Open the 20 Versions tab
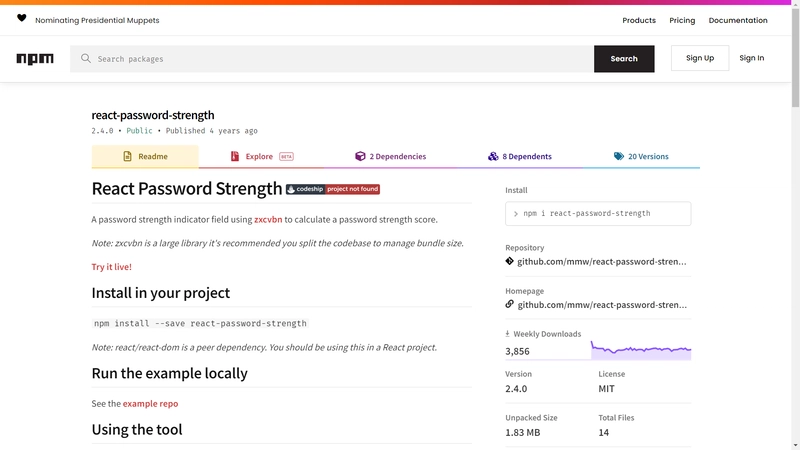Image resolution: width=800 pixels, height=450 pixels. pyautogui.click(x=641, y=157)
